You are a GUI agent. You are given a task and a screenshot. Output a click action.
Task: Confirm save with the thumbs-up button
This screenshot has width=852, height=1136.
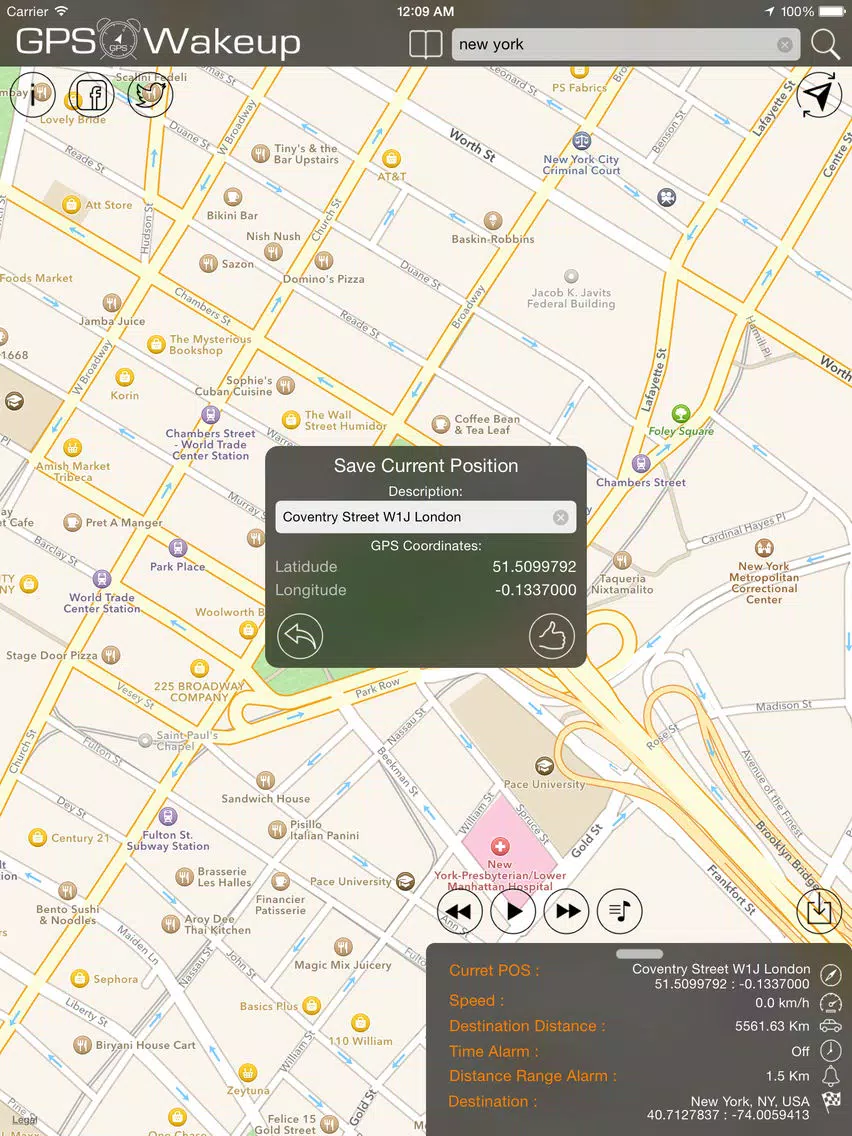click(x=551, y=635)
